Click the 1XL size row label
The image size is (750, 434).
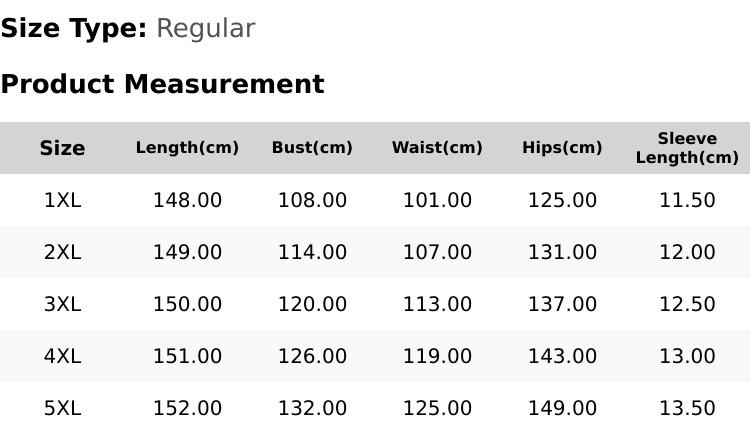pos(62,200)
